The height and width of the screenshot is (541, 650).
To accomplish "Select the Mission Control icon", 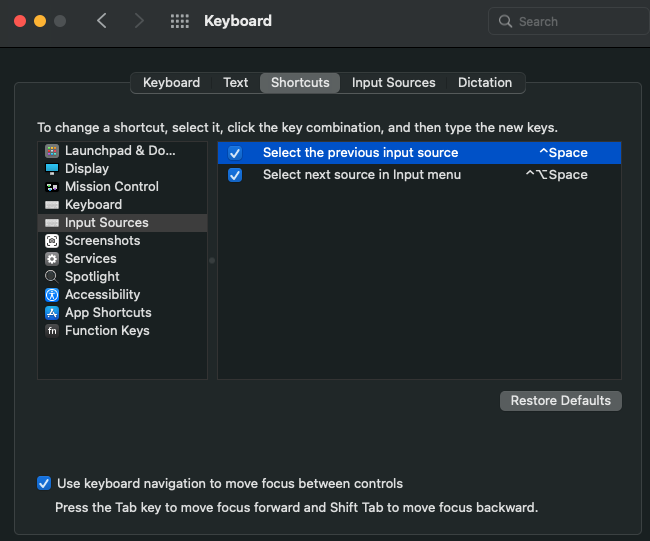I will click(x=52, y=187).
